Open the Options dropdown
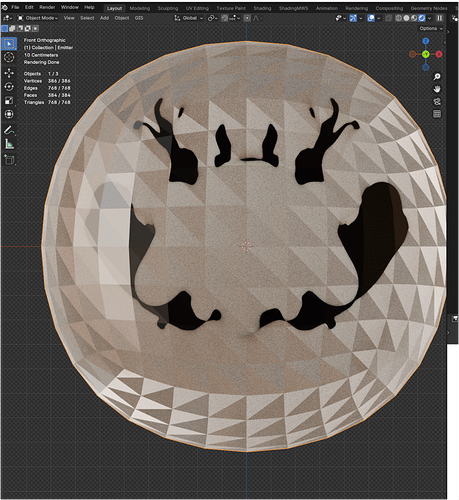 pyautogui.click(x=431, y=29)
